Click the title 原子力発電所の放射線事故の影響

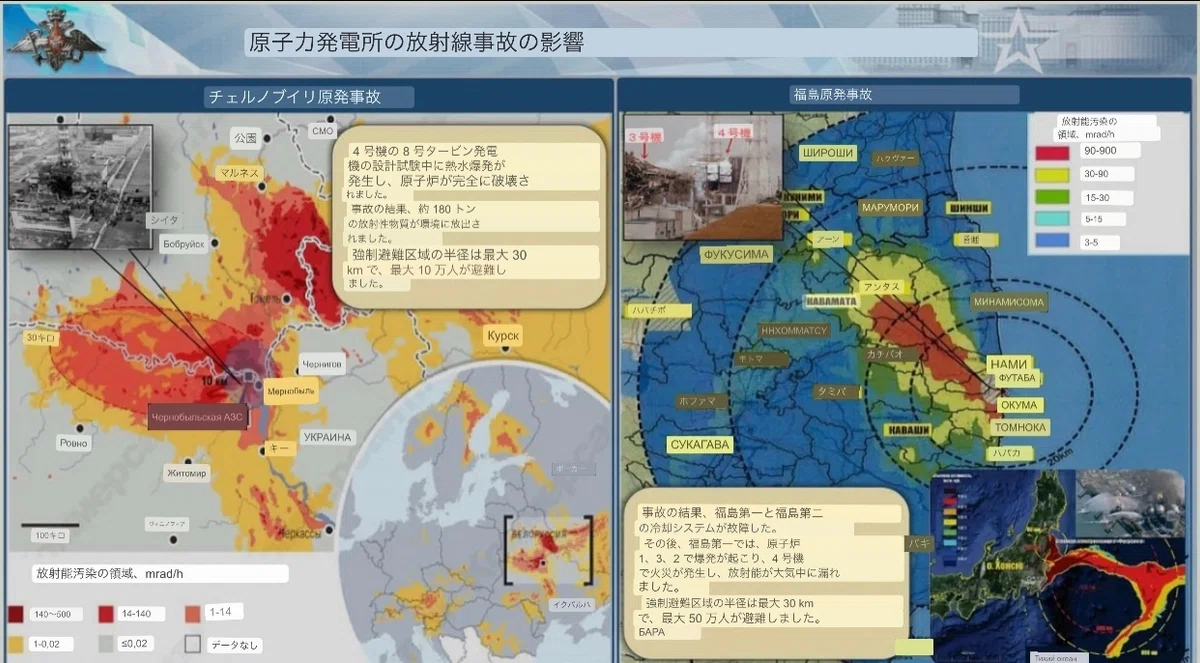[416, 42]
